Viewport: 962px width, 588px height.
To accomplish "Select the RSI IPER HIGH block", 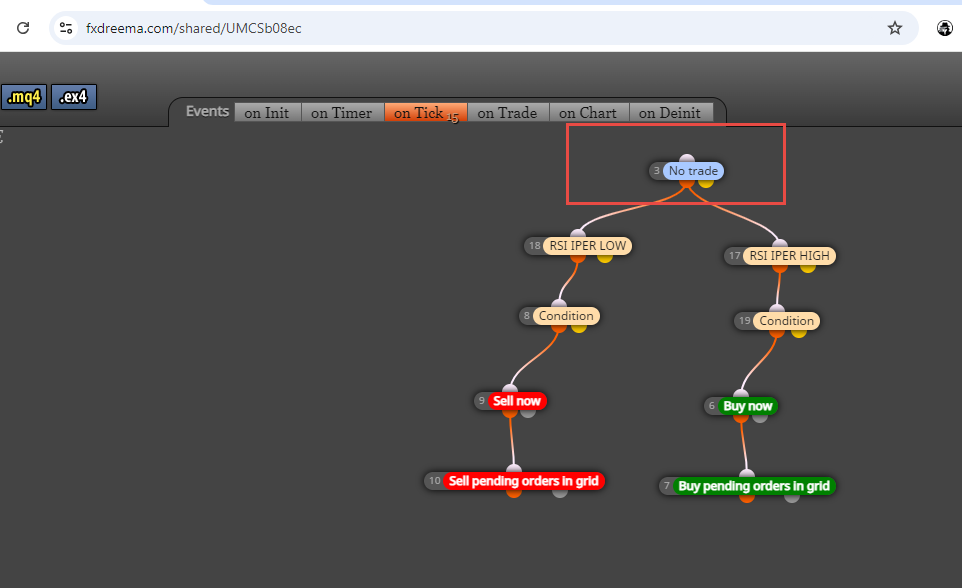I will (x=789, y=255).
